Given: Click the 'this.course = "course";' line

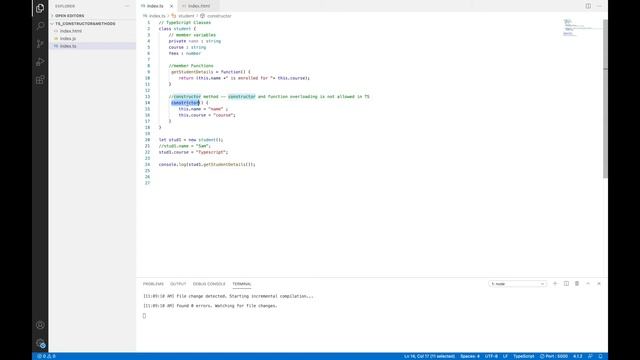Looking at the screenshot, I should coord(207,115).
